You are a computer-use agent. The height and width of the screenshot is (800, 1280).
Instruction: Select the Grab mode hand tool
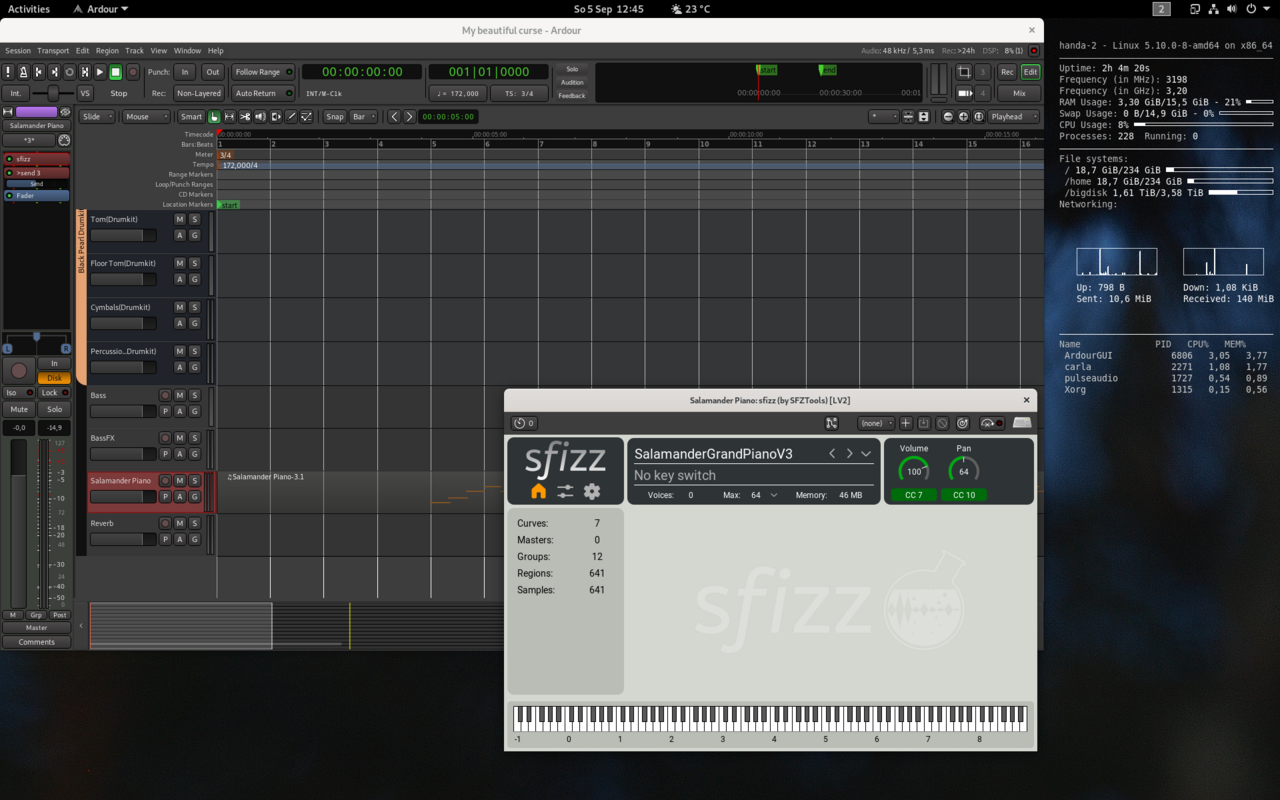point(214,117)
